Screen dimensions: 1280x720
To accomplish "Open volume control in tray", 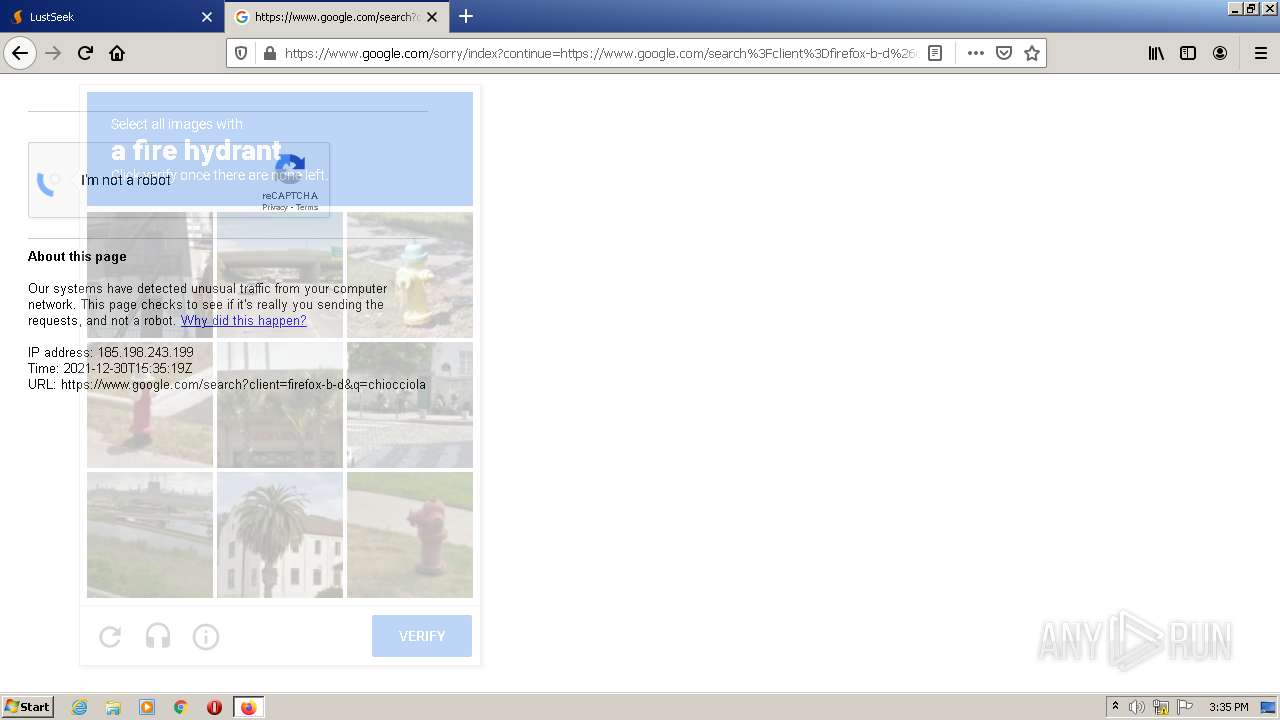I will [1137, 707].
